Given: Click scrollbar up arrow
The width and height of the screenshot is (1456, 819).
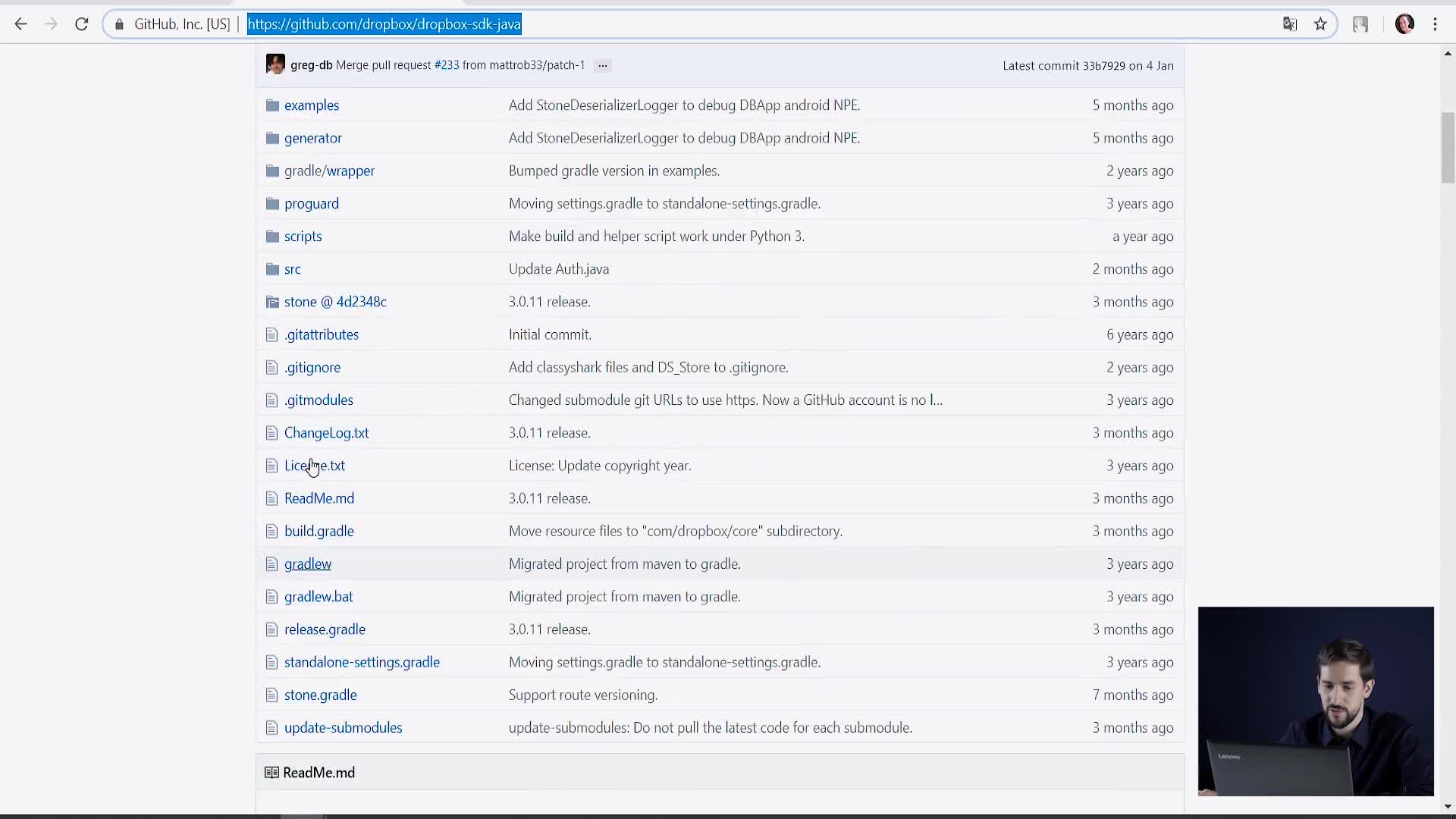Looking at the screenshot, I should (1448, 53).
